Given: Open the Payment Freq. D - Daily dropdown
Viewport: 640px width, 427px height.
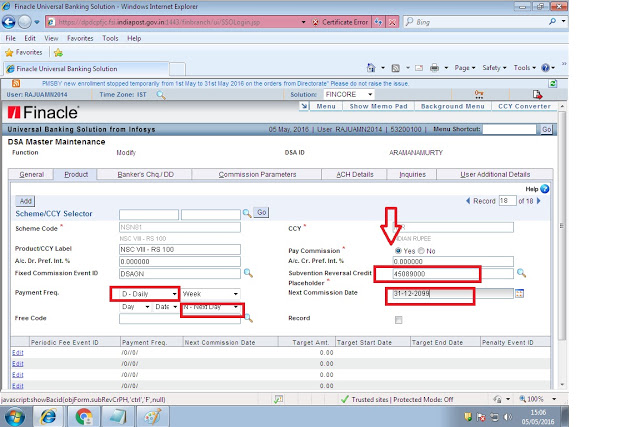Looking at the screenshot, I should point(149,294).
